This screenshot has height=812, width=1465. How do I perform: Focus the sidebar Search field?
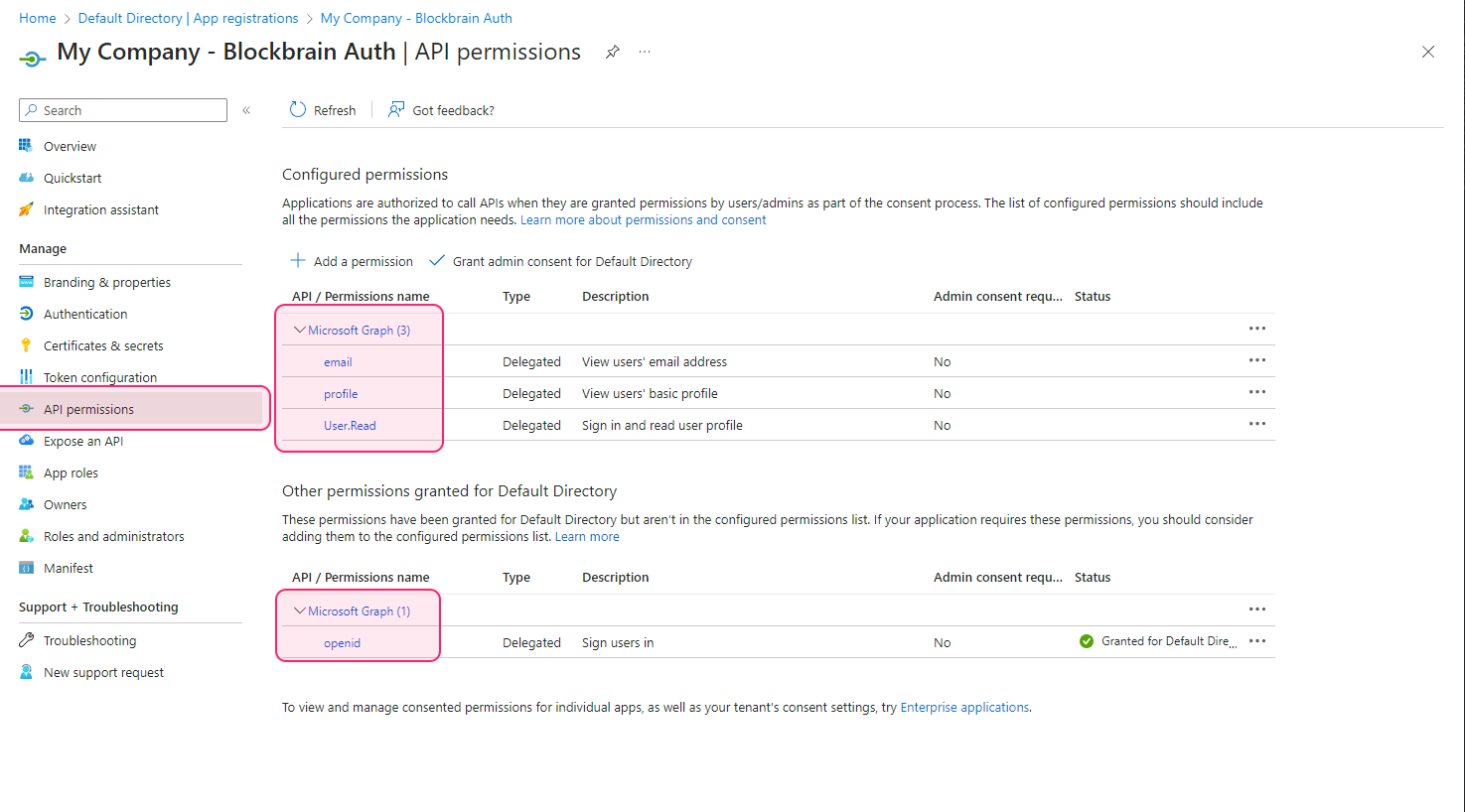[x=123, y=110]
